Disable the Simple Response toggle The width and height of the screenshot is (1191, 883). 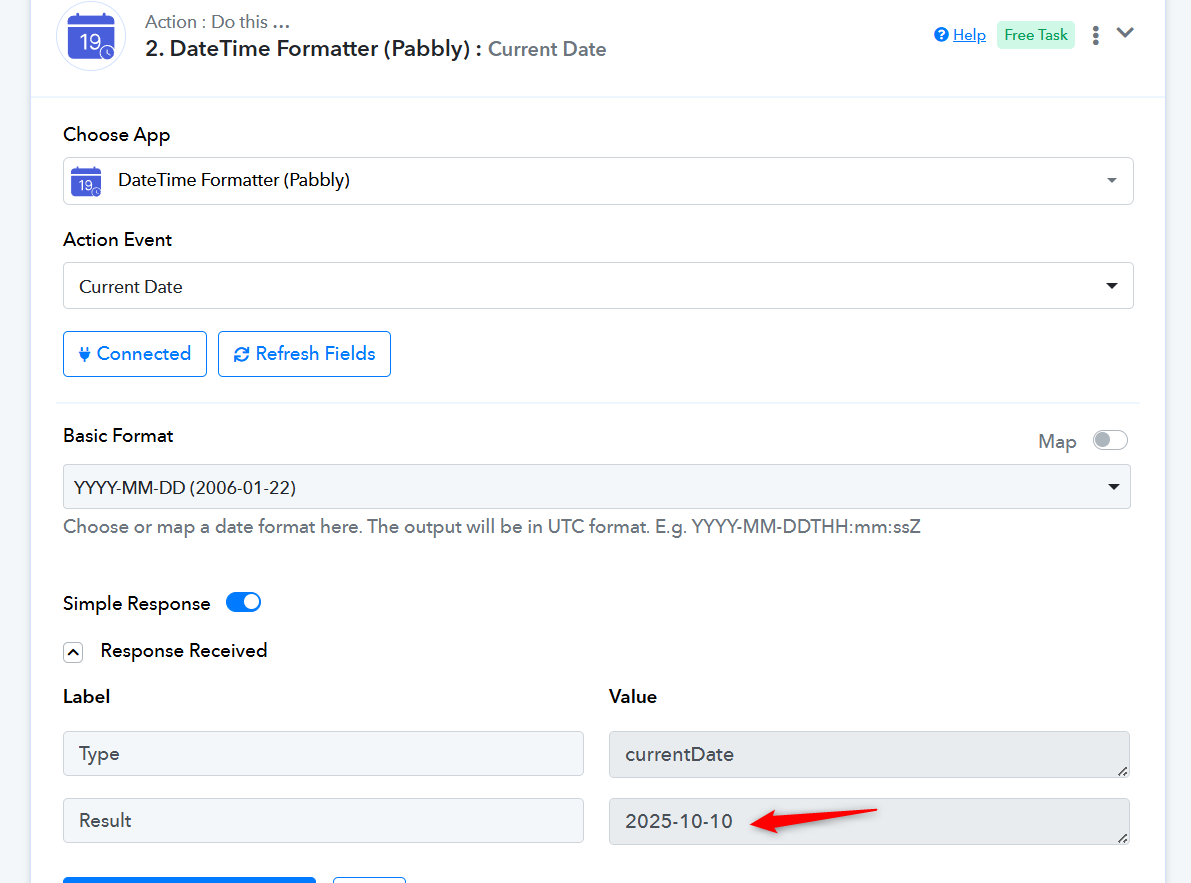pyautogui.click(x=243, y=603)
